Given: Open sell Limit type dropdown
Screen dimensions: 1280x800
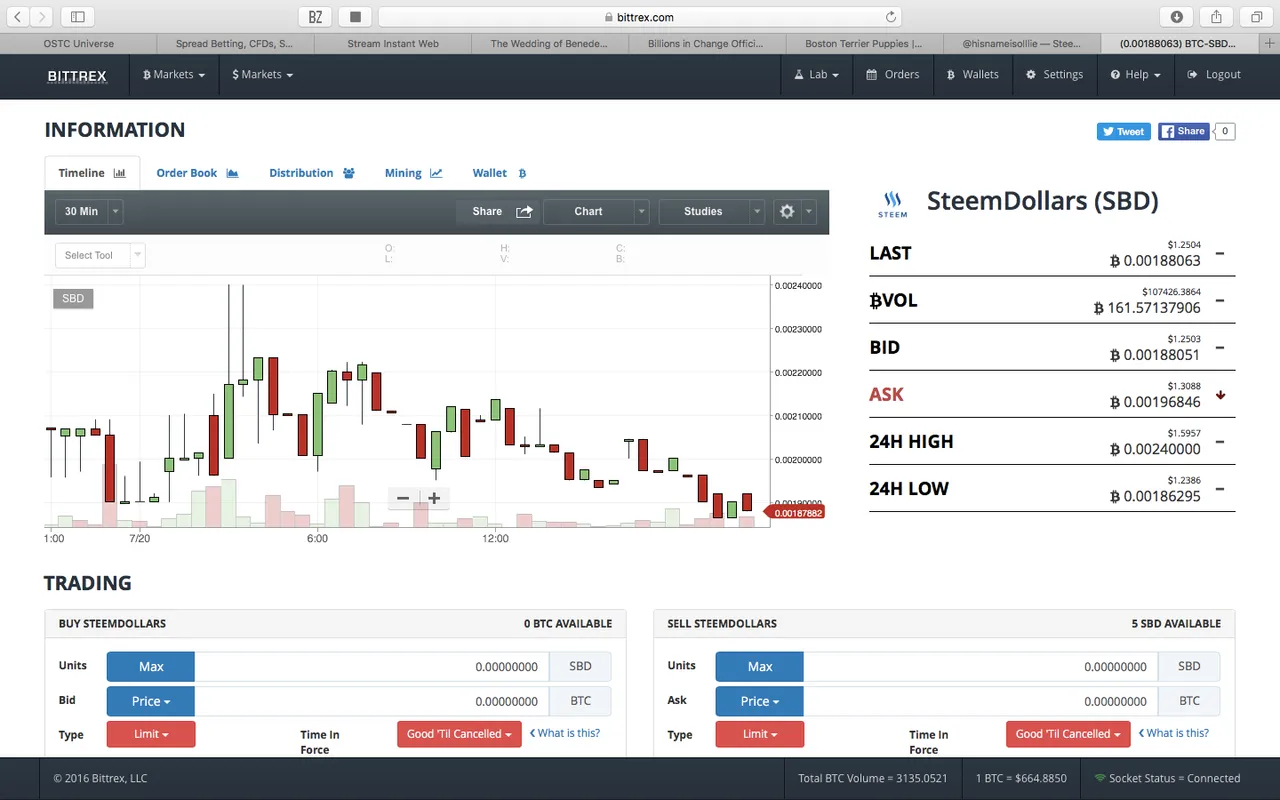Looking at the screenshot, I should click(760, 734).
